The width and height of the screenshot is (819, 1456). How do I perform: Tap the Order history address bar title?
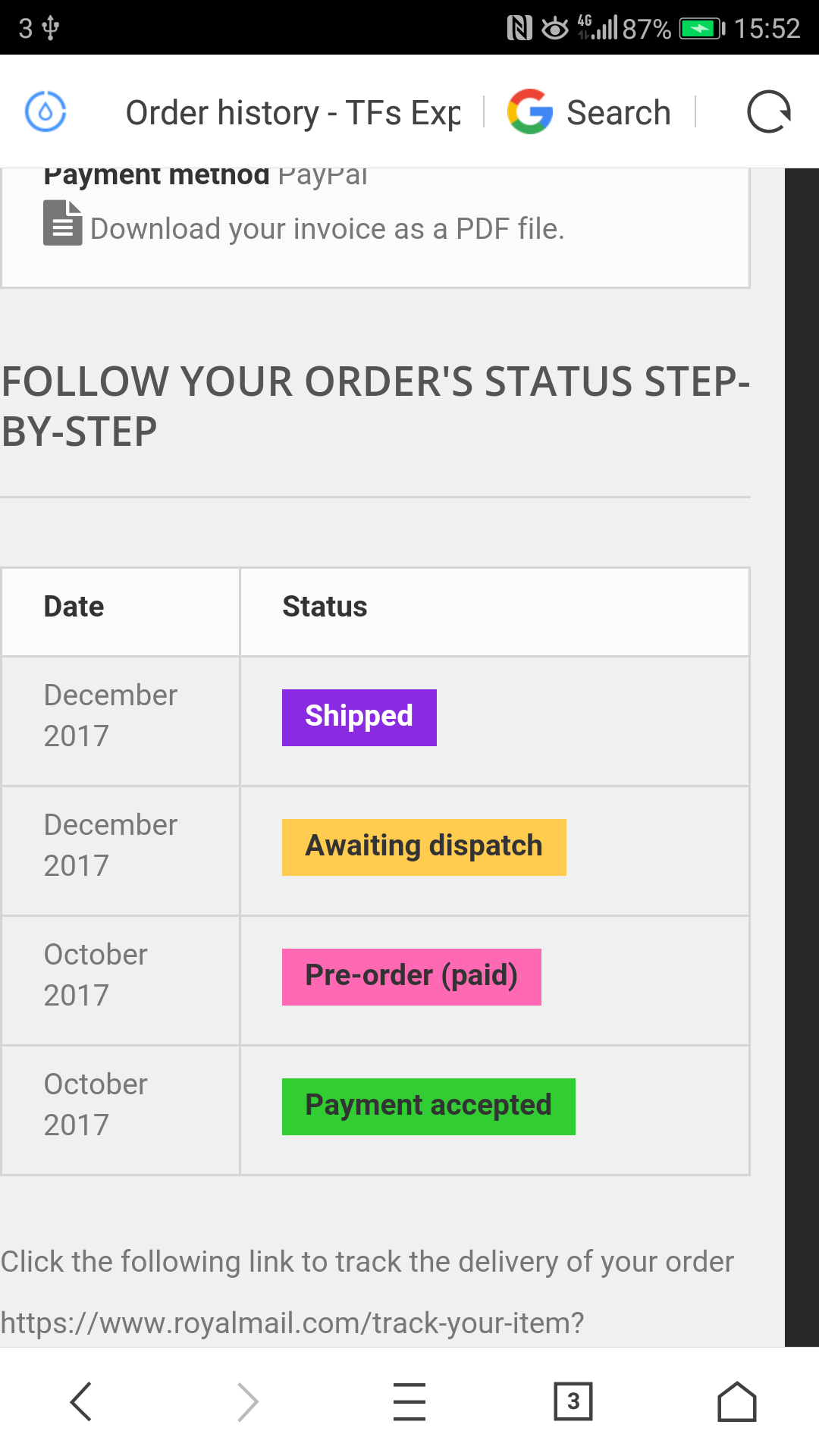(293, 113)
